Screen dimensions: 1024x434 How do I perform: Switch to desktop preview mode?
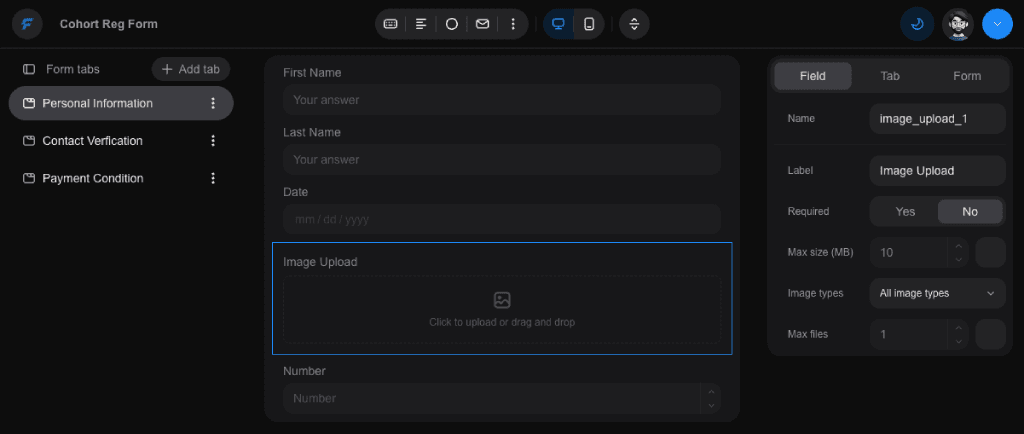[558, 24]
